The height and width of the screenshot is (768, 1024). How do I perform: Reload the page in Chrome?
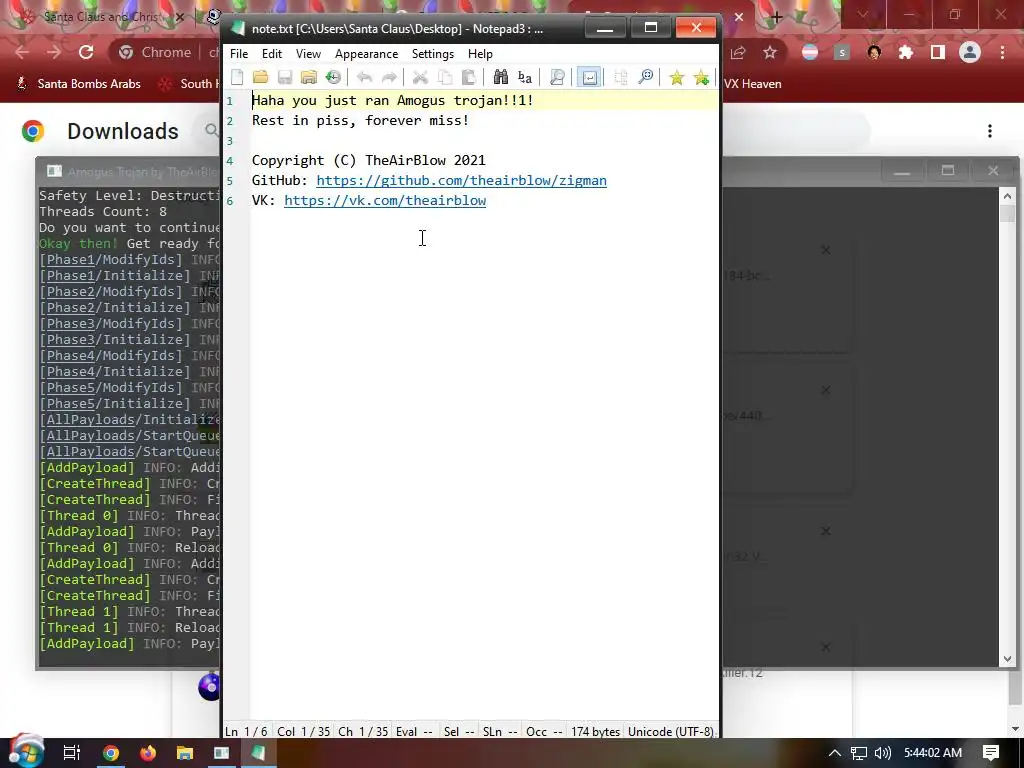86,52
